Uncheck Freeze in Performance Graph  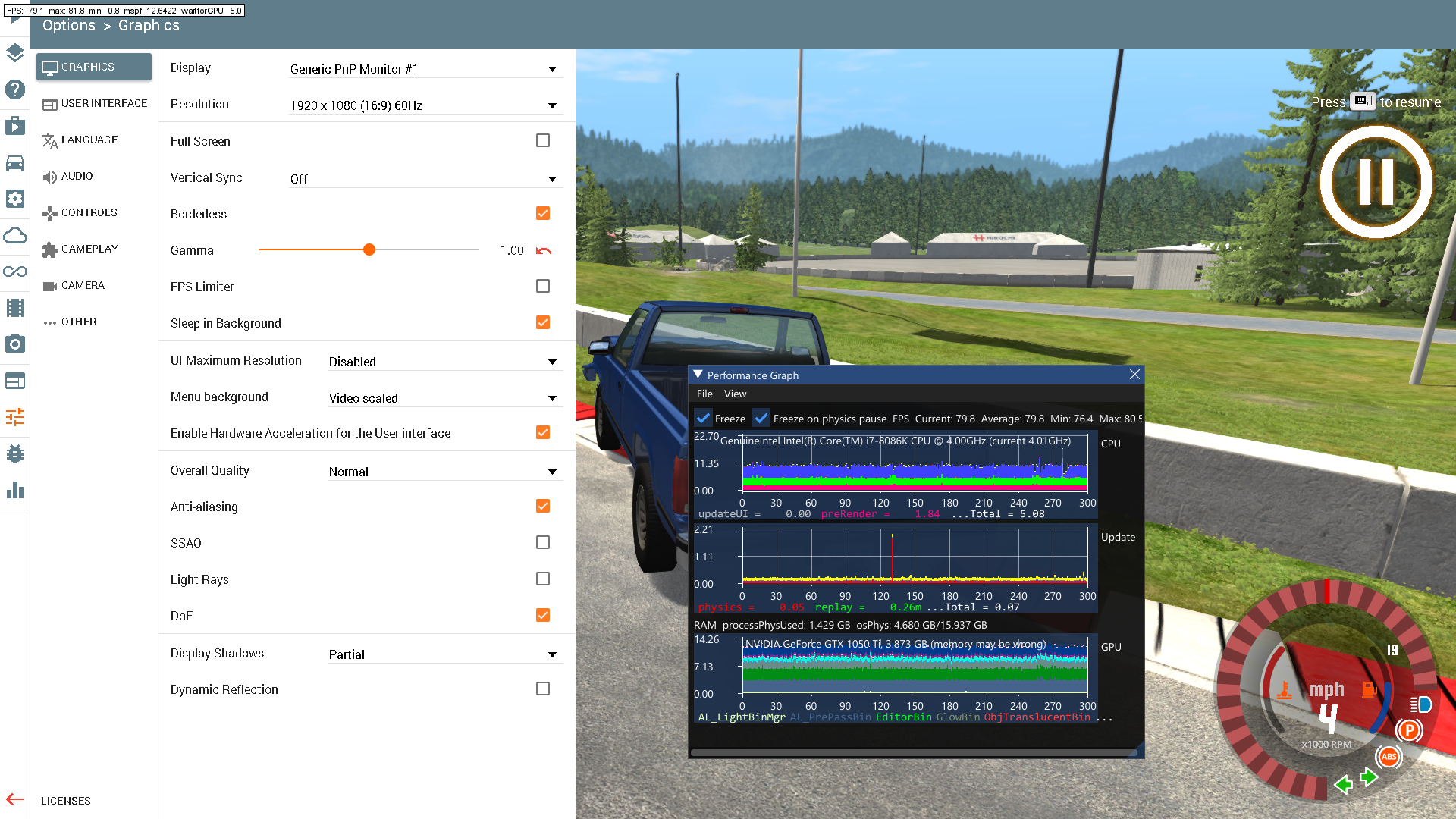click(x=703, y=419)
